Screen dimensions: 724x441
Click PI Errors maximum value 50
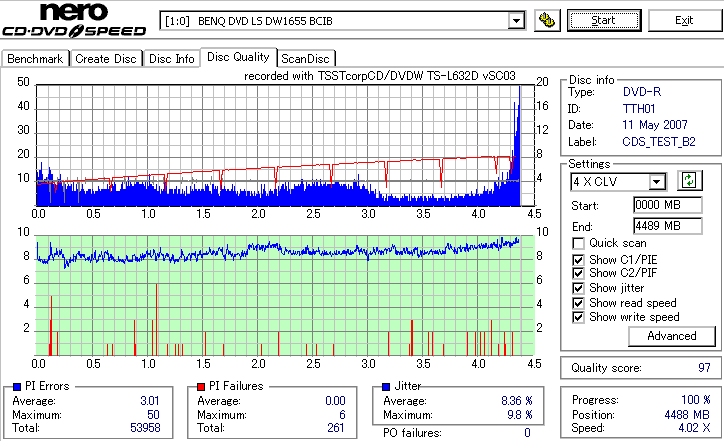point(153,415)
